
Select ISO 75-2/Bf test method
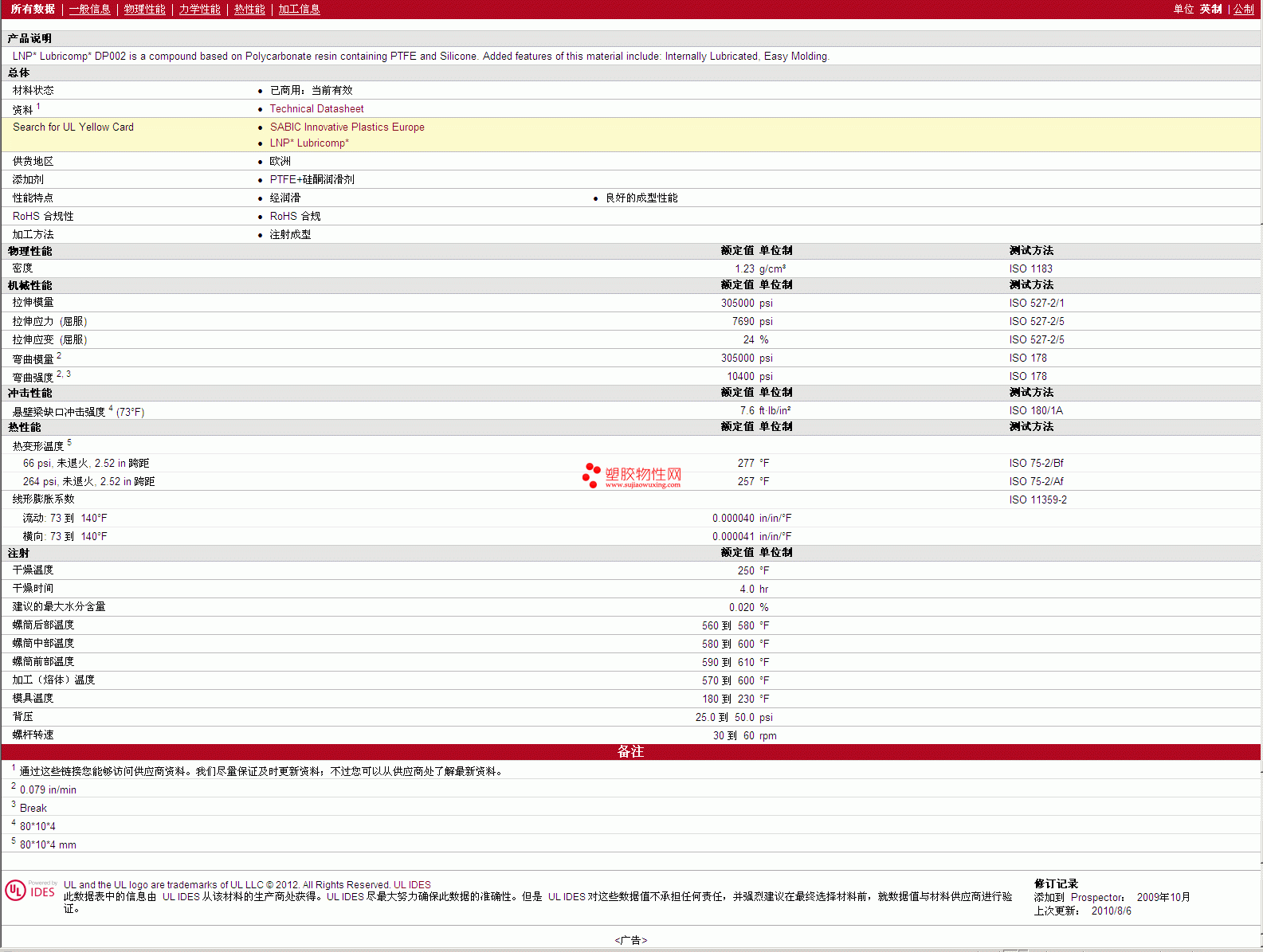[x=1036, y=463]
